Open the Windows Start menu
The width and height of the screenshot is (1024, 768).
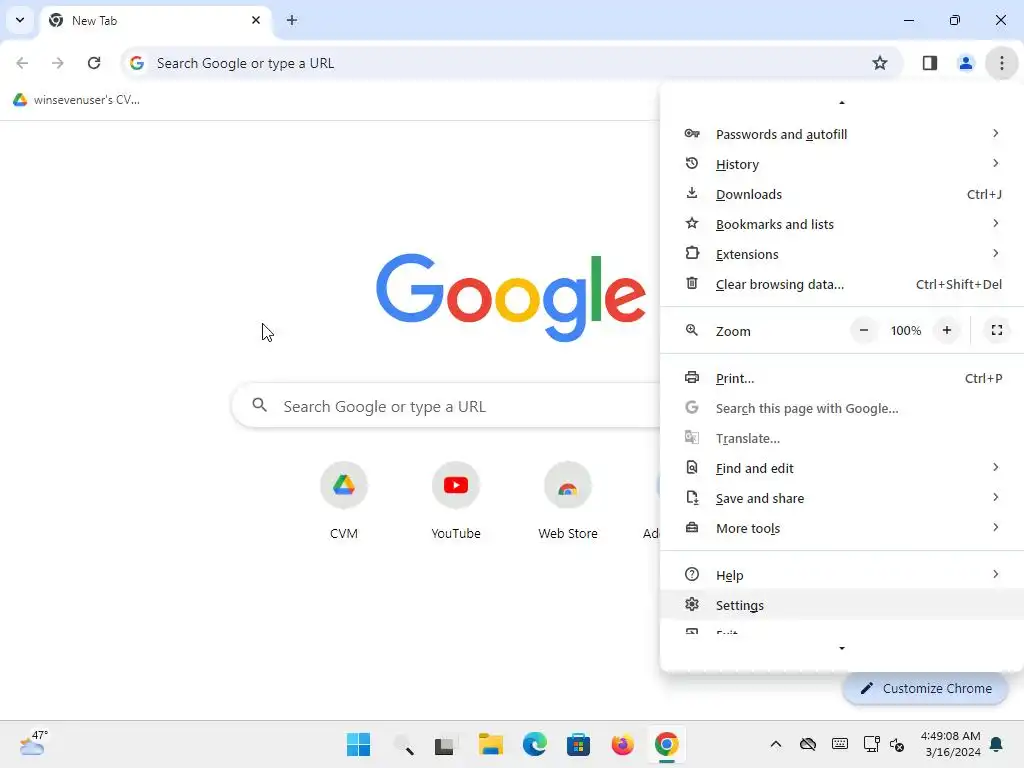pos(358,744)
